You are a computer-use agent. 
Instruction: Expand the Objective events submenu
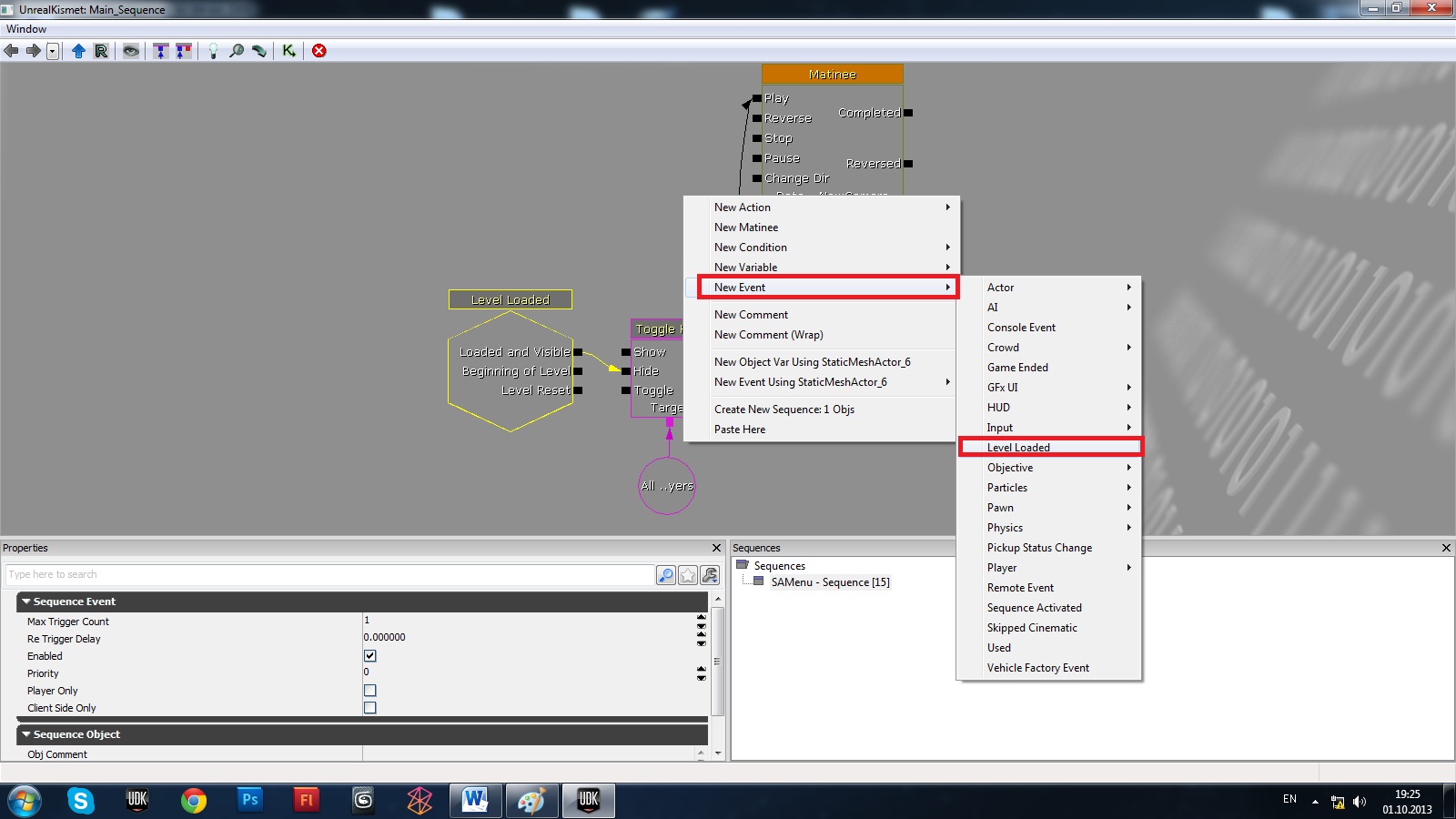[x=1049, y=468]
